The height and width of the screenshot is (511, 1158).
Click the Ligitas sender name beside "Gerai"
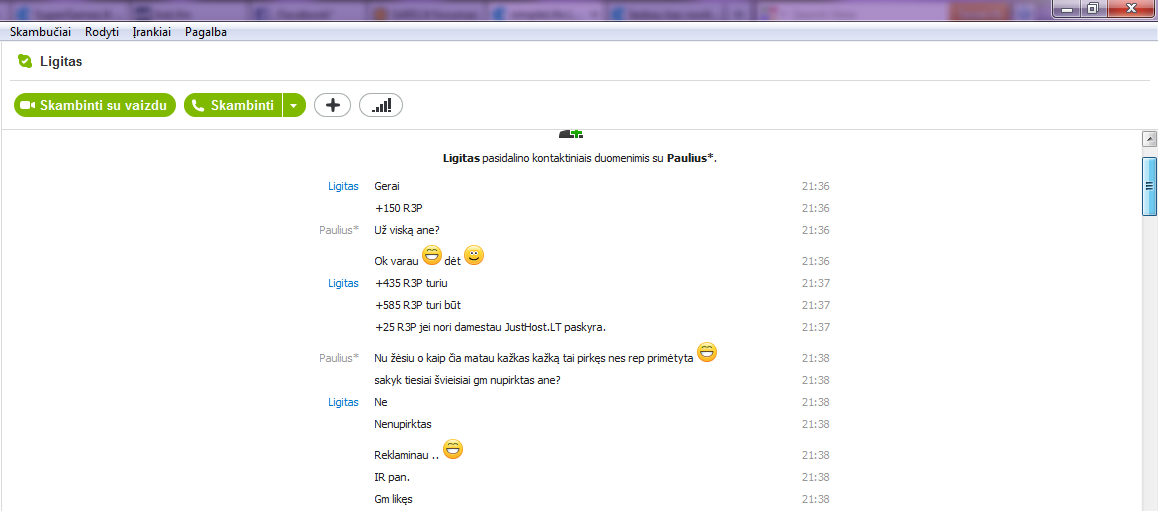click(343, 186)
